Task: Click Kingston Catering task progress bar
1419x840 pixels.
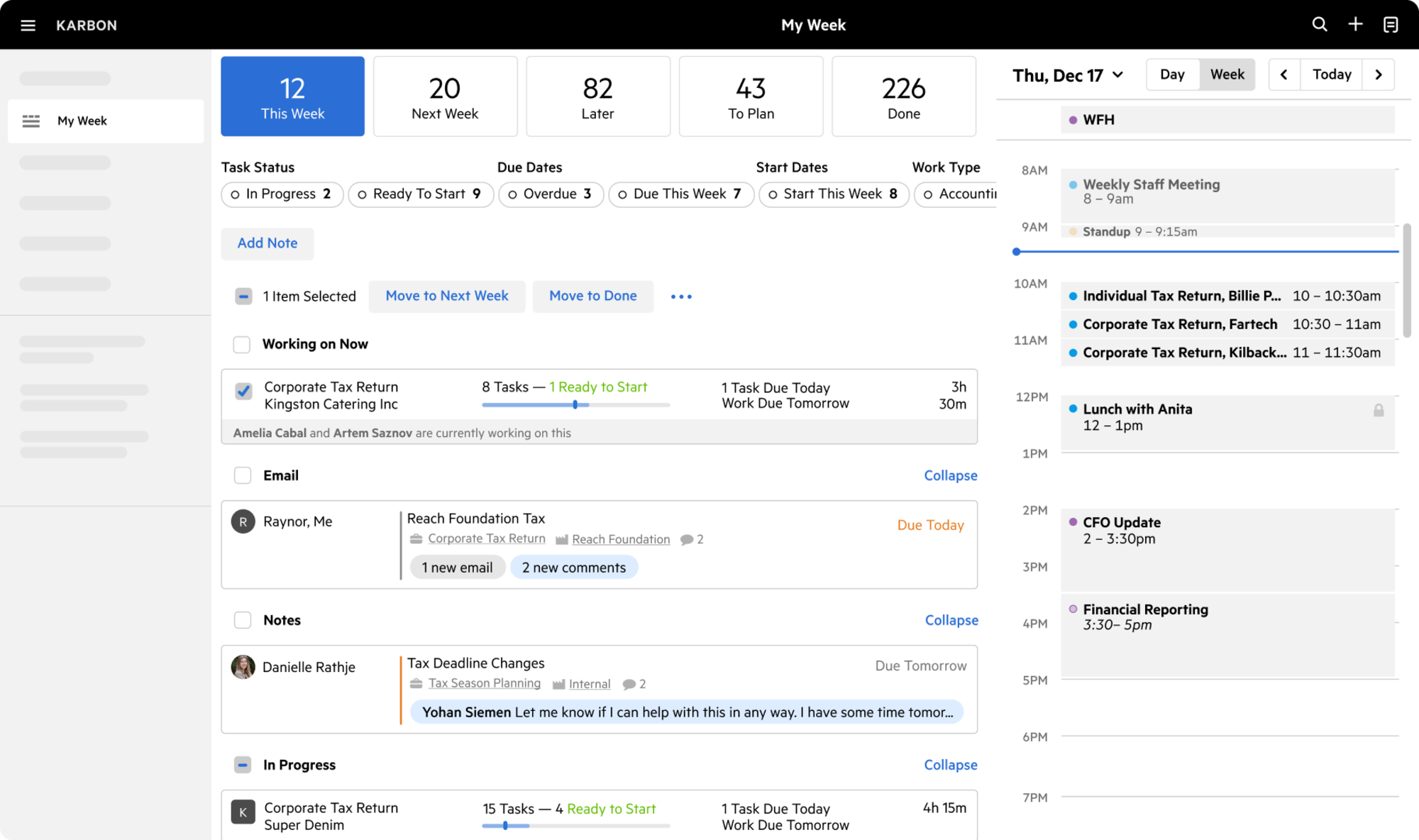Action: pyautogui.click(x=575, y=405)
